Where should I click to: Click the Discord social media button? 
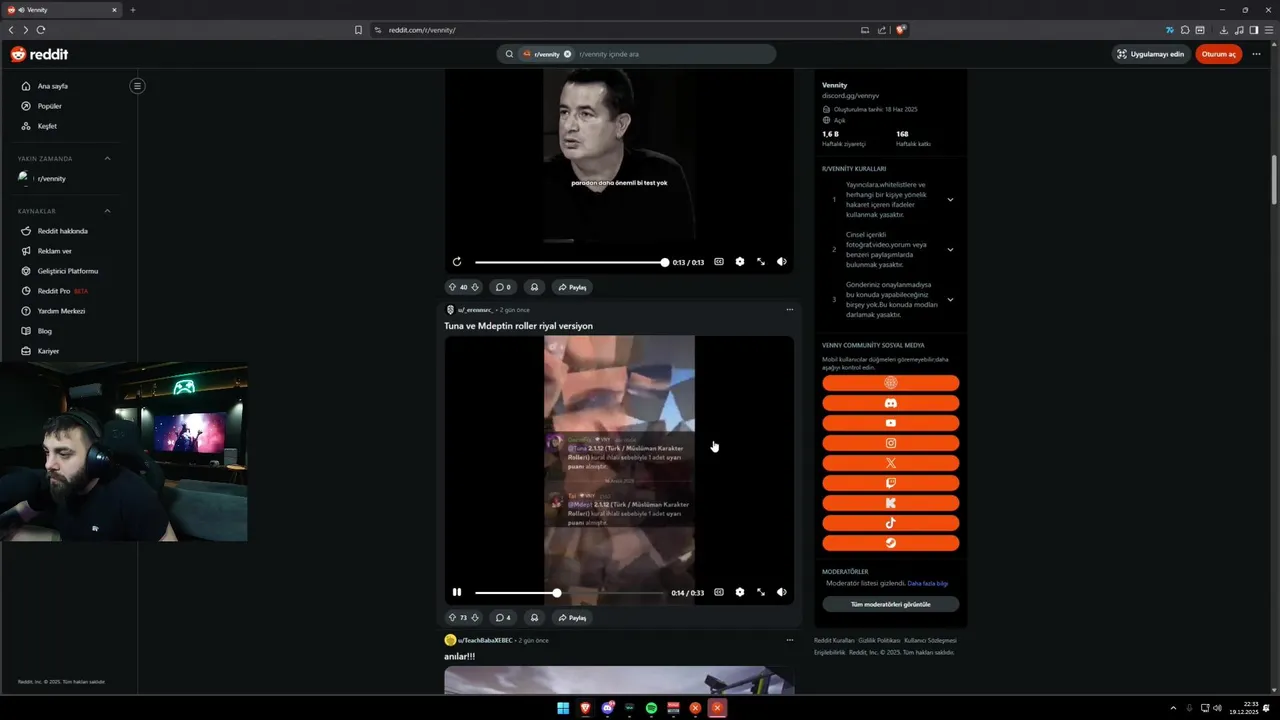coord(891,403)
